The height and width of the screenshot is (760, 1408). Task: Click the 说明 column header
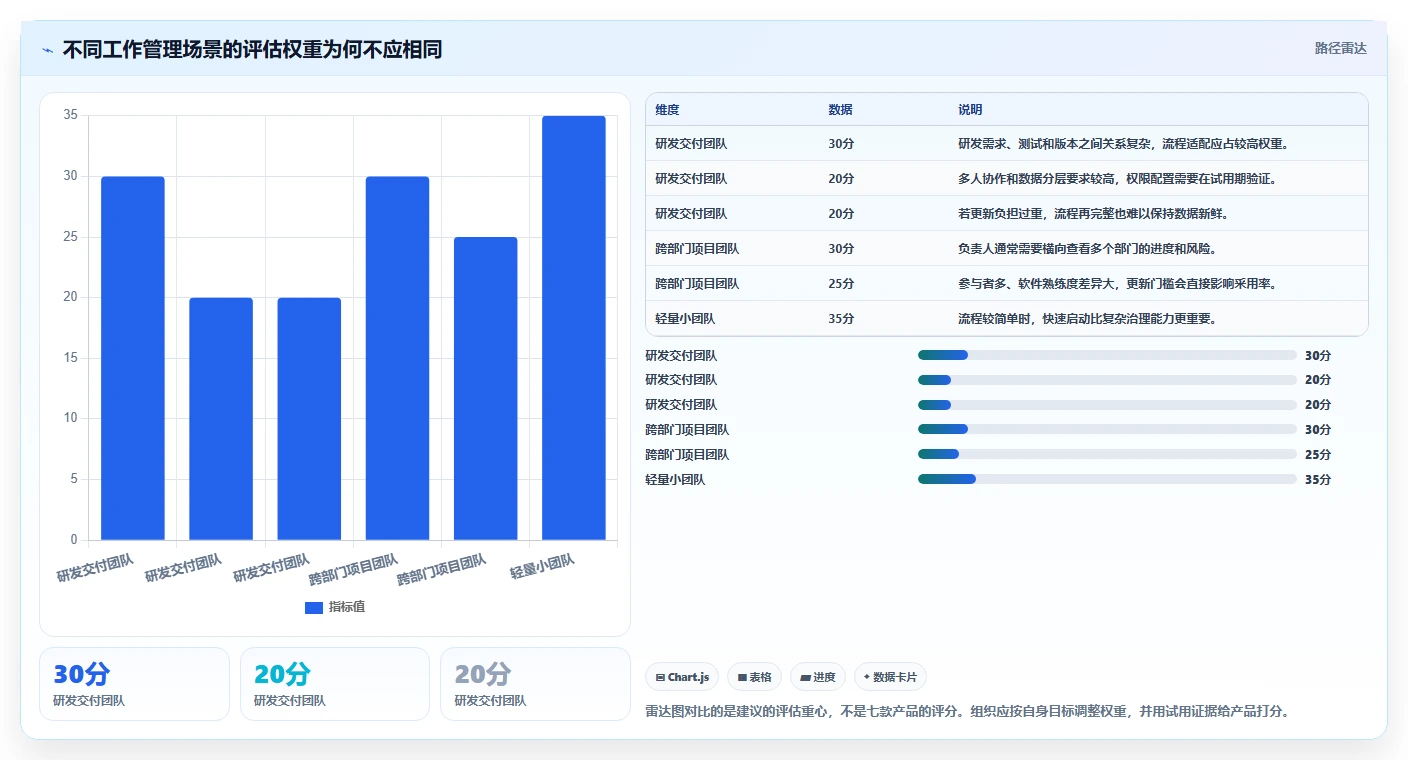(x=970, y=110)
